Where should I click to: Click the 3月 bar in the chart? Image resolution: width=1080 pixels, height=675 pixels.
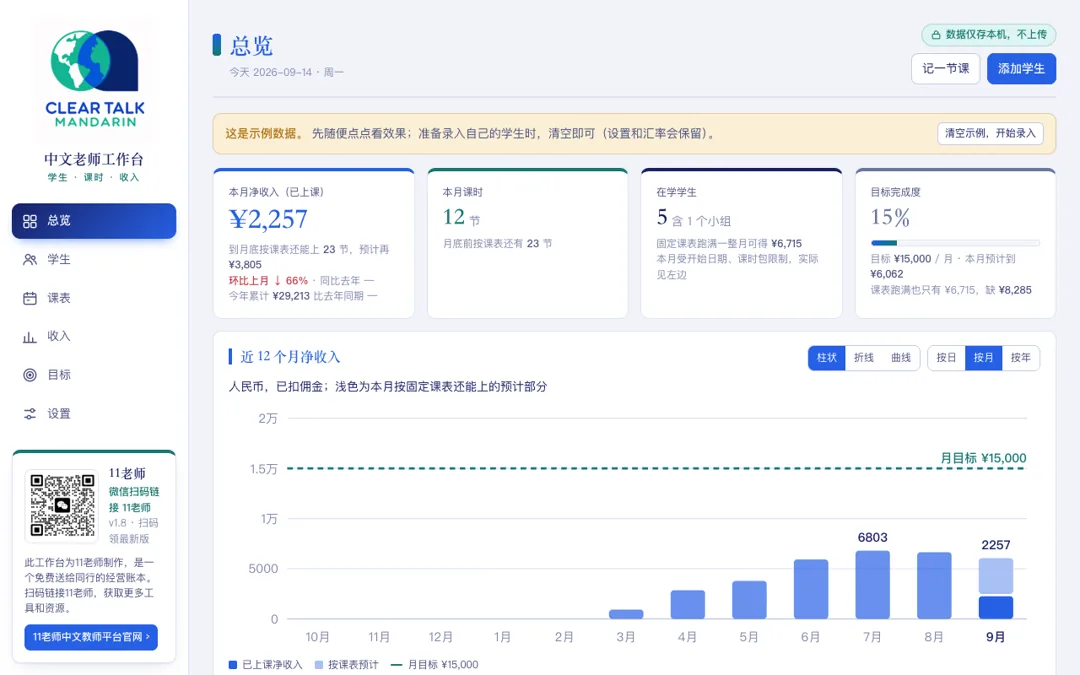coord(626,614)
